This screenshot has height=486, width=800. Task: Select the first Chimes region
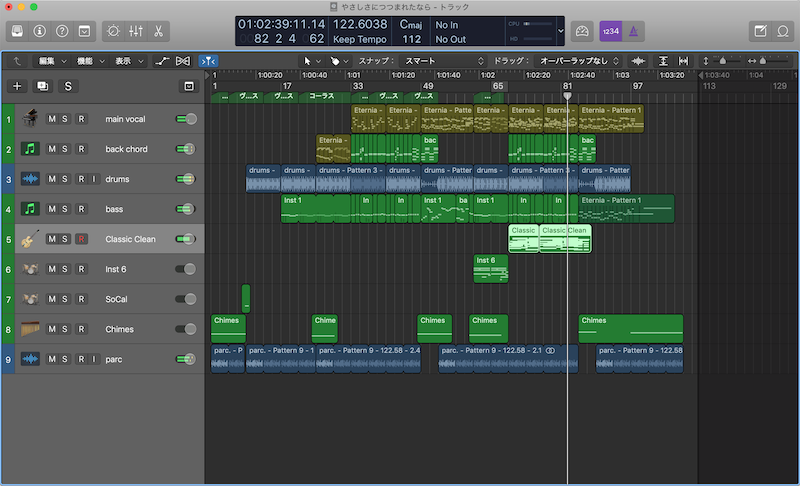point(228,329)
